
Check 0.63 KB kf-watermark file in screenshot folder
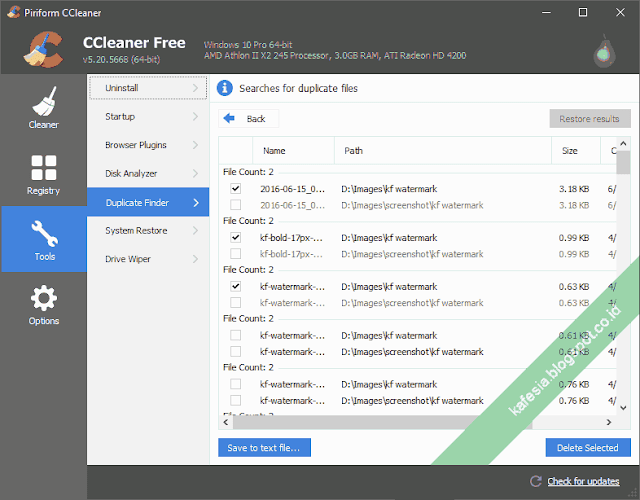[x=236, y=303]
